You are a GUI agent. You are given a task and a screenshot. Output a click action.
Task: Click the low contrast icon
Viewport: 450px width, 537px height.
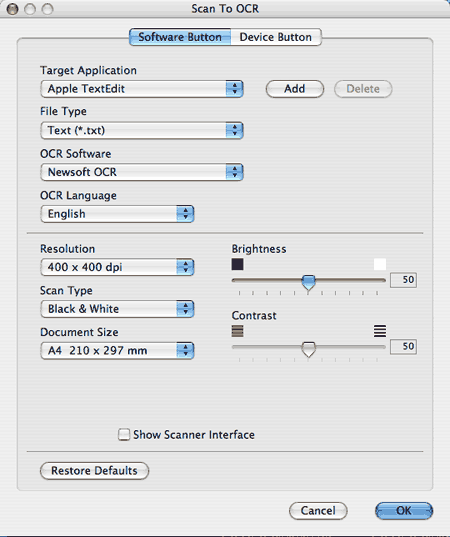point(237,331)
